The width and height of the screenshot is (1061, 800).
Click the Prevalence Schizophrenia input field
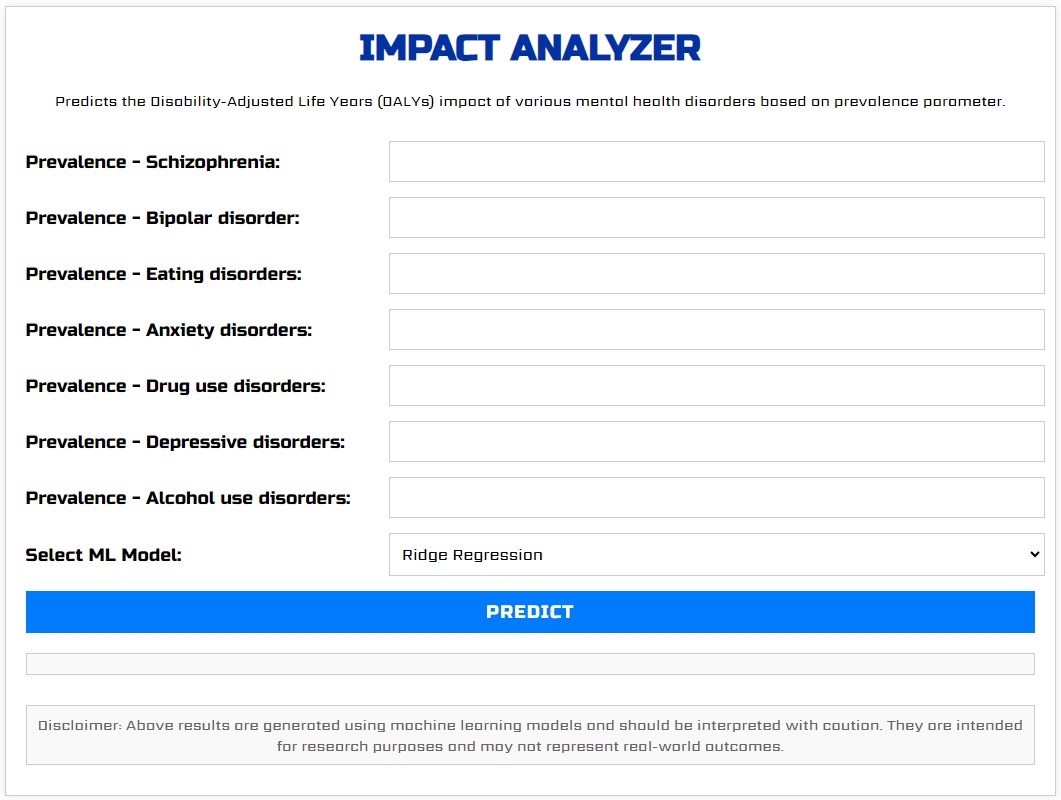(x=717, y=161)
